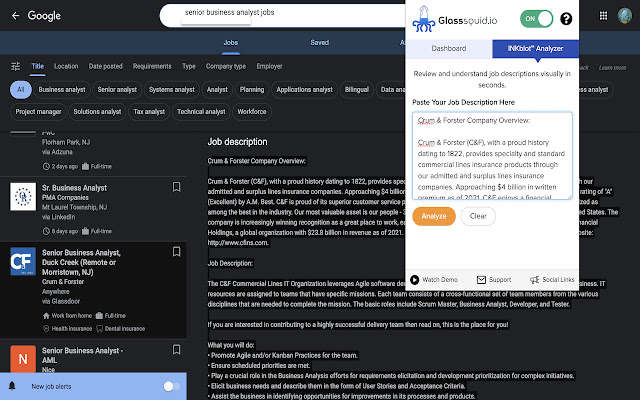The image size is (640, 400).
Task: Click the New job alerts bell icon
Action: [12, 386]
